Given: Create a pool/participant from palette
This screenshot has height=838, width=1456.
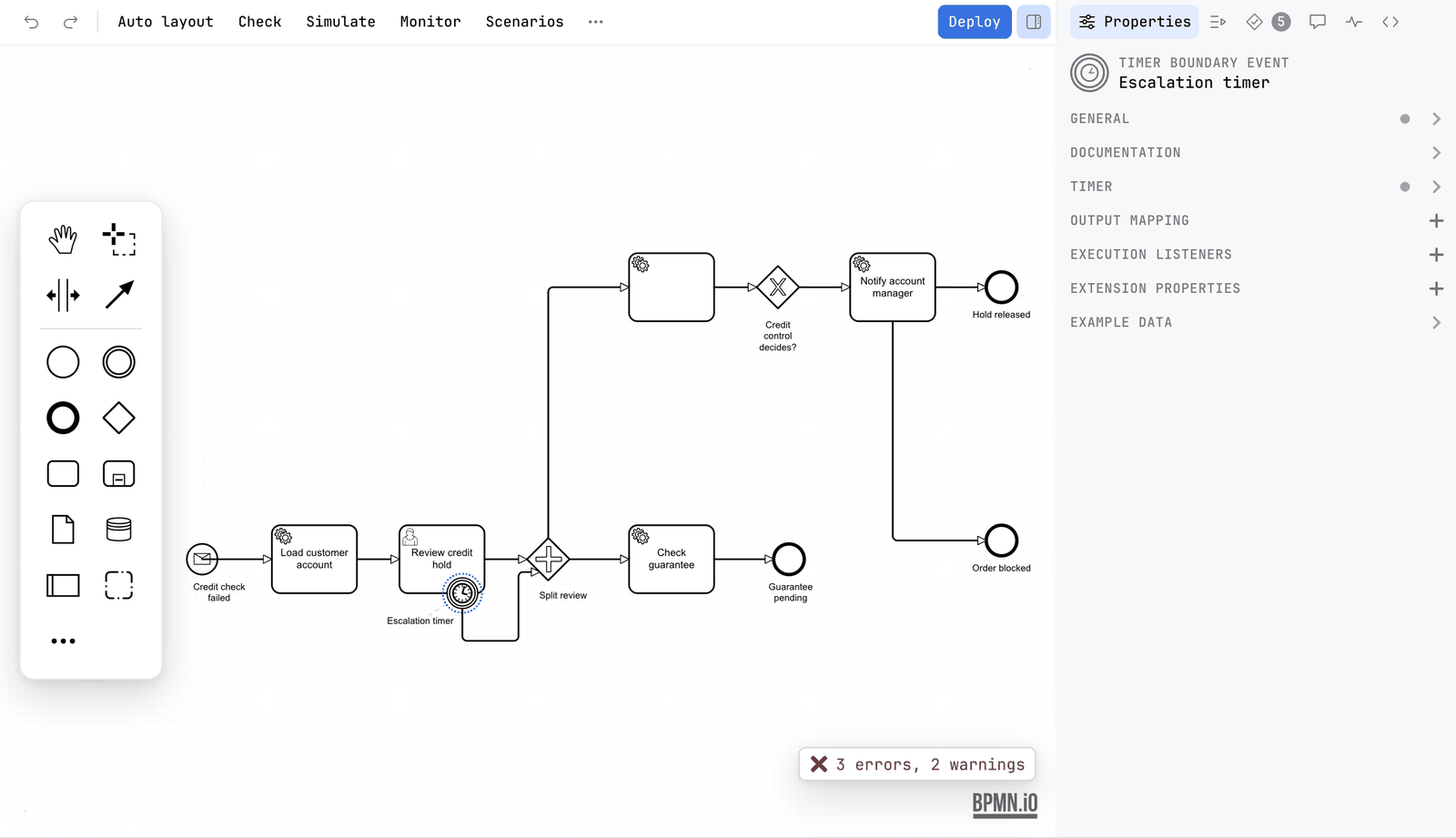Looking at the screenshot, I should [x=63, y=585].
